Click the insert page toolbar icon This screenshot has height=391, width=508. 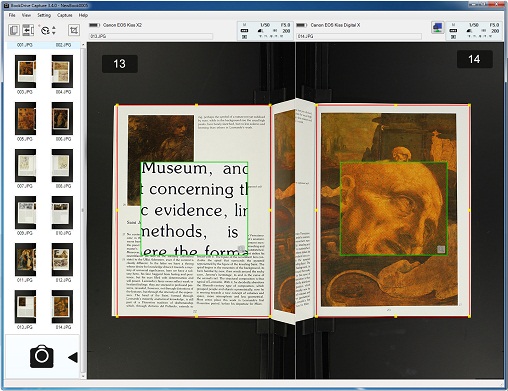pyautogui.click(x=28, y=30)
